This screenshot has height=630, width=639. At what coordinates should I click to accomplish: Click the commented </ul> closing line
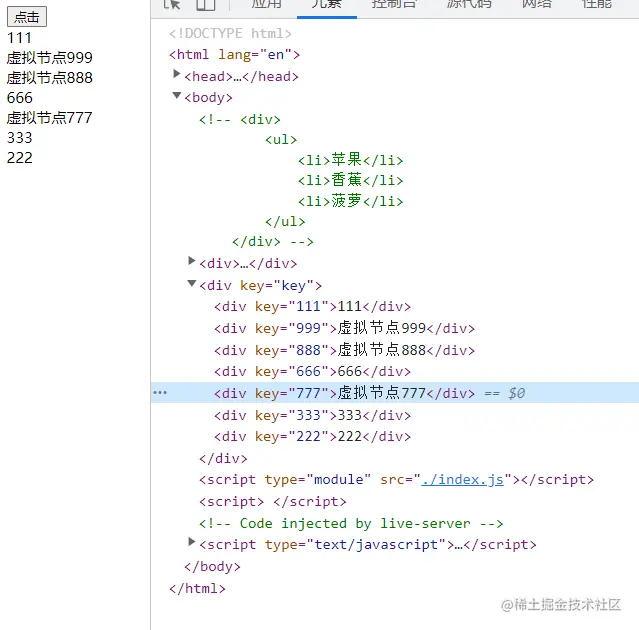(285, 221)
